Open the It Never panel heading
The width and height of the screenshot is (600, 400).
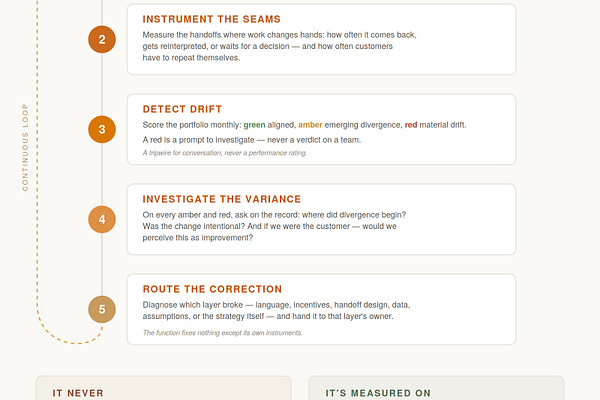[x=78, y=393]
